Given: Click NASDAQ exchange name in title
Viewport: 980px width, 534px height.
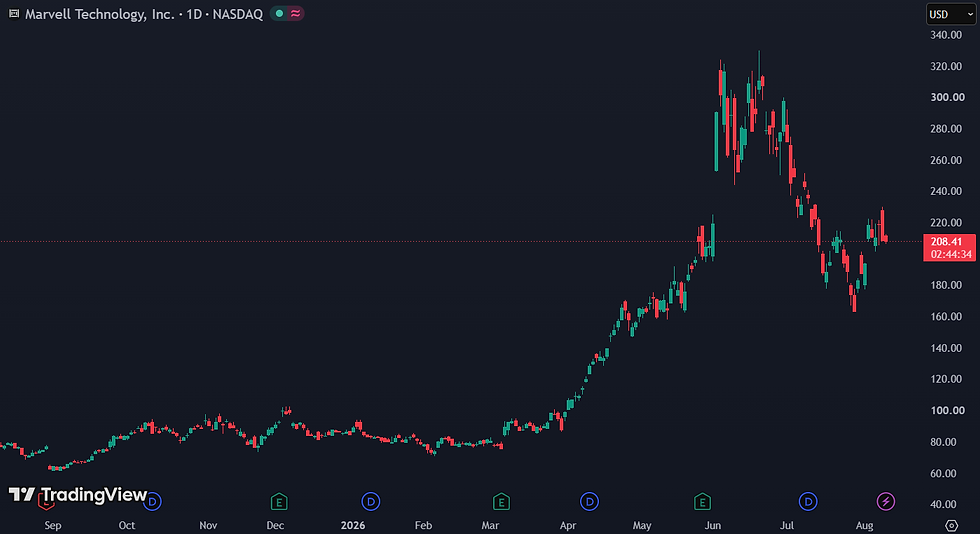Looking at the screenshot, I should click(x=238, y=14).
